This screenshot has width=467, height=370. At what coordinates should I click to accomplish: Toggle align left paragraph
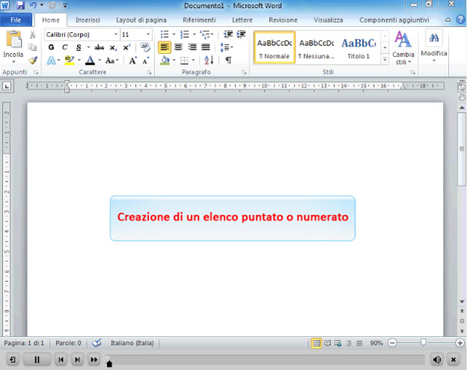[164, 47]
